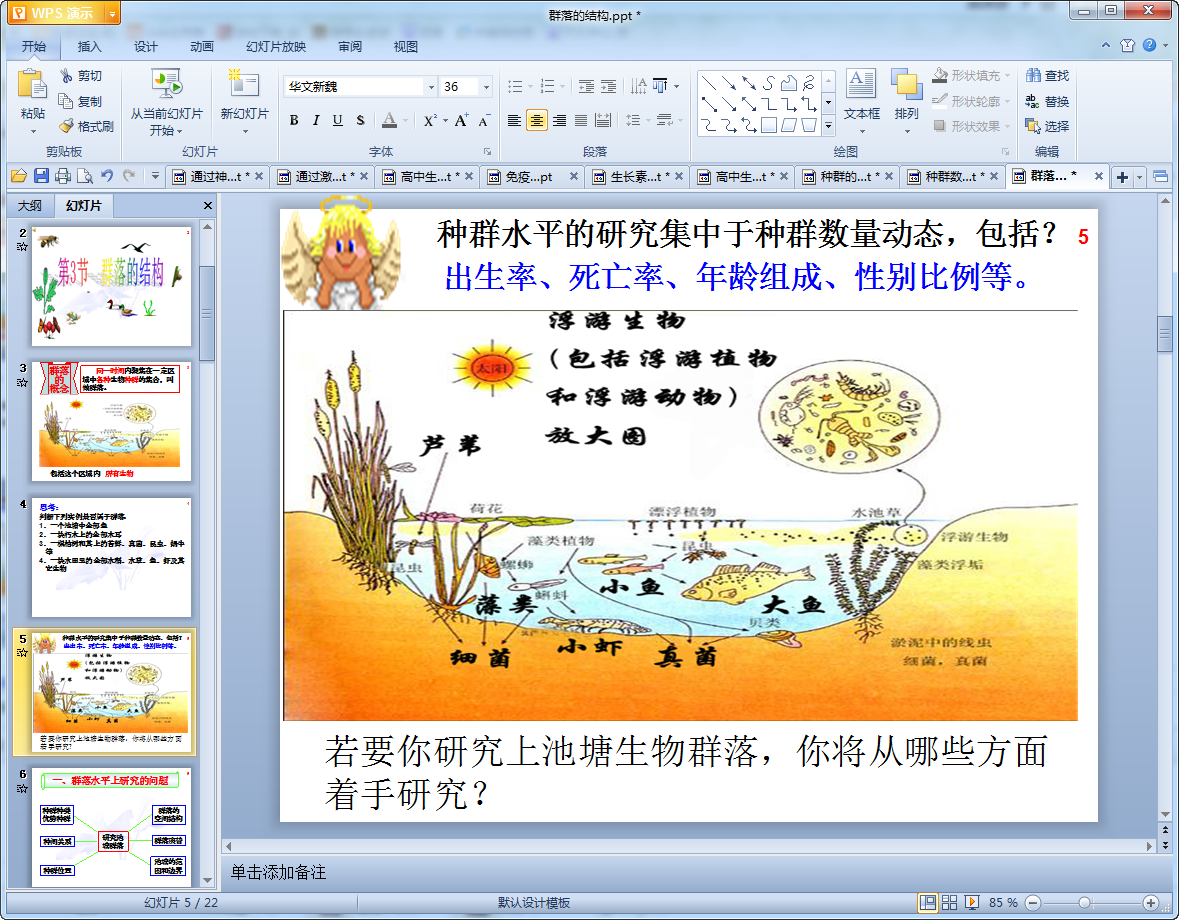The width and height of the screenshot is (1179, 920).
Task: Click the Paste icon in clipboard group
Action: tap(32, 84)
